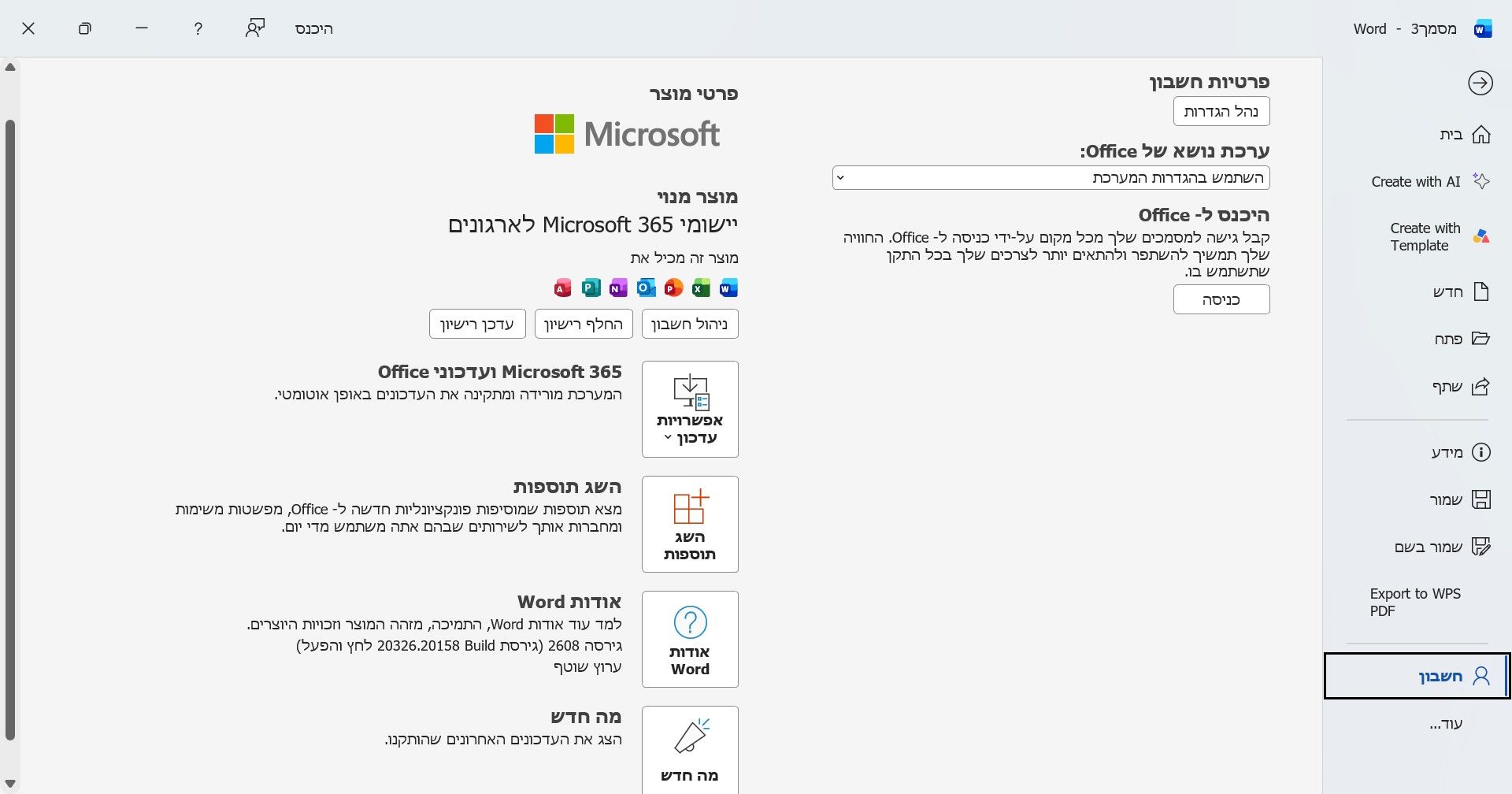The height and width of the screenshot is (794, 1512).
Task: Open Create with Template
Action: (x=1417, y=237)
